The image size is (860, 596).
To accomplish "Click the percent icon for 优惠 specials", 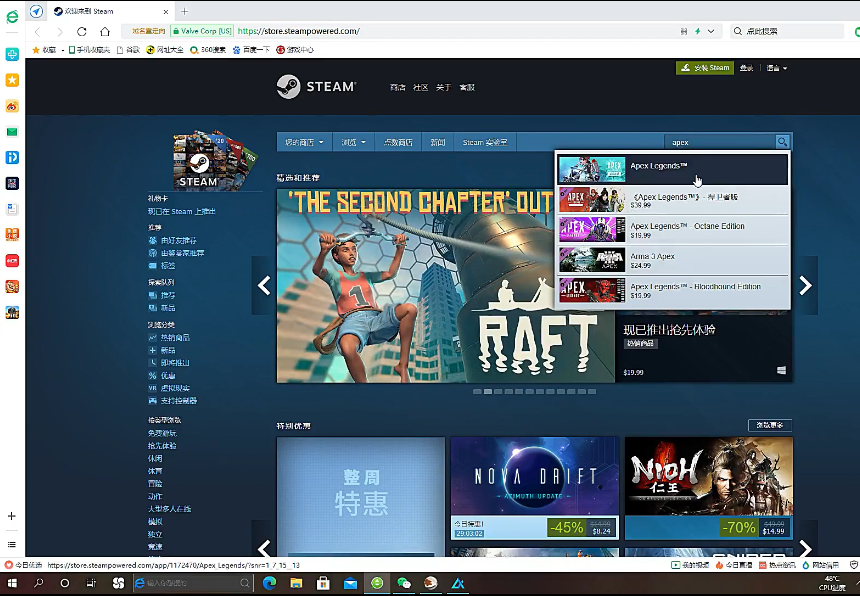I will pyautogui.click(x=153, y=376).
